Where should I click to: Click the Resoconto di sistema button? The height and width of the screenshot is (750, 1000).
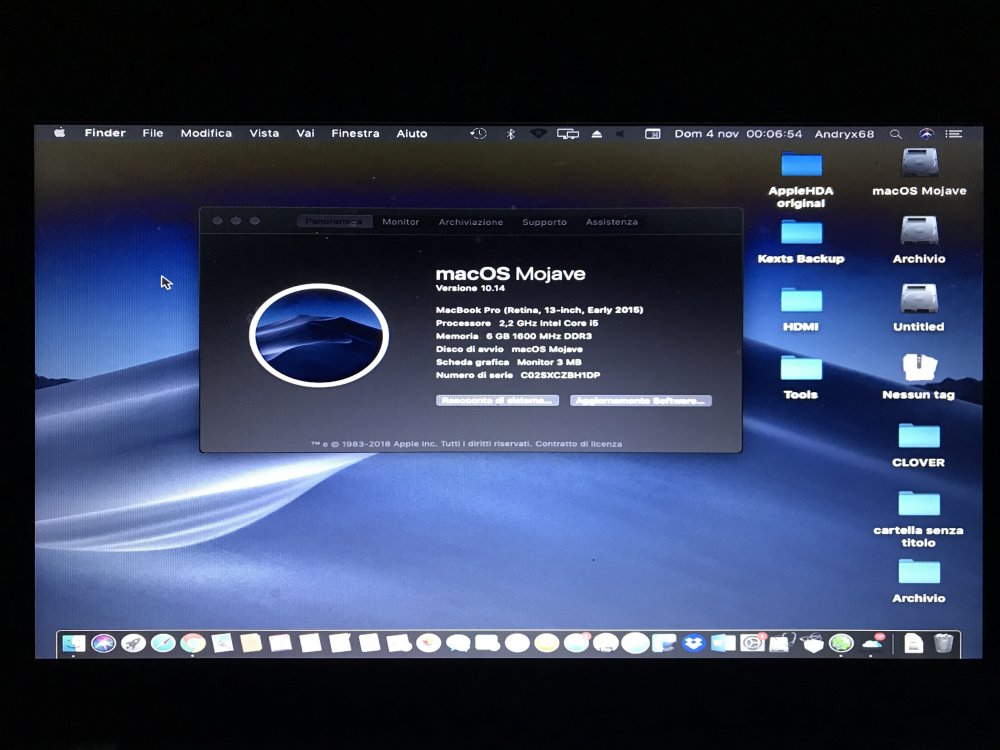(x=497, y=401)
